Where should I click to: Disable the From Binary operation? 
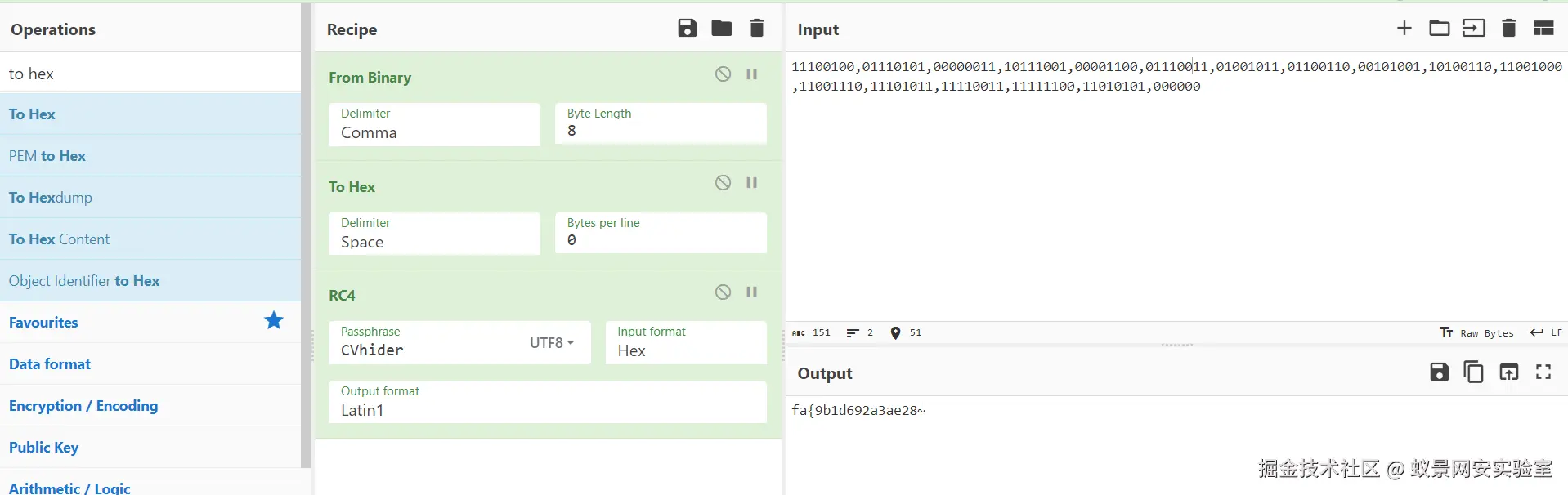pos(723,74)
